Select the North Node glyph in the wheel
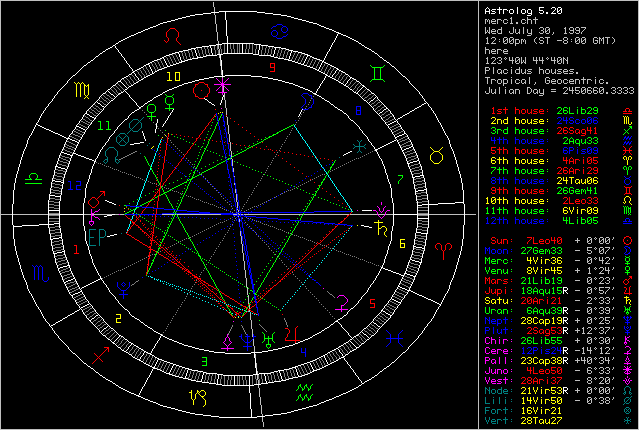The height and width of the screenshot is (430, 639). 112,156
